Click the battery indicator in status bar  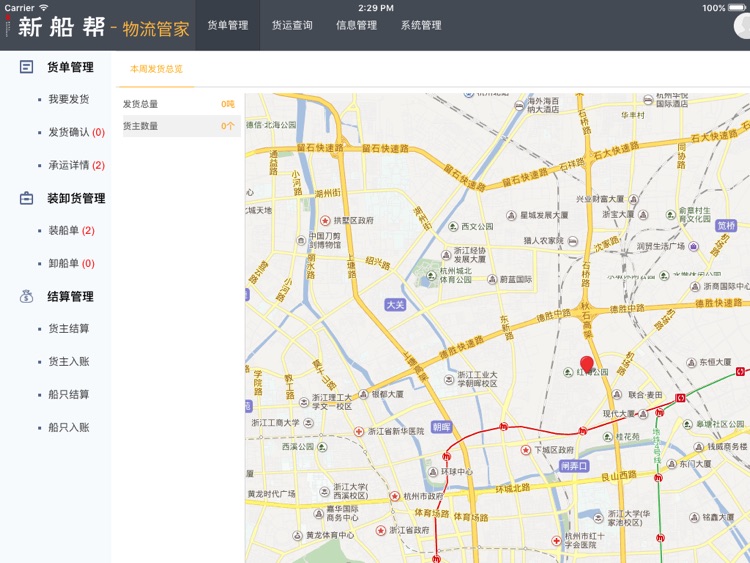(x=737, y=8)
